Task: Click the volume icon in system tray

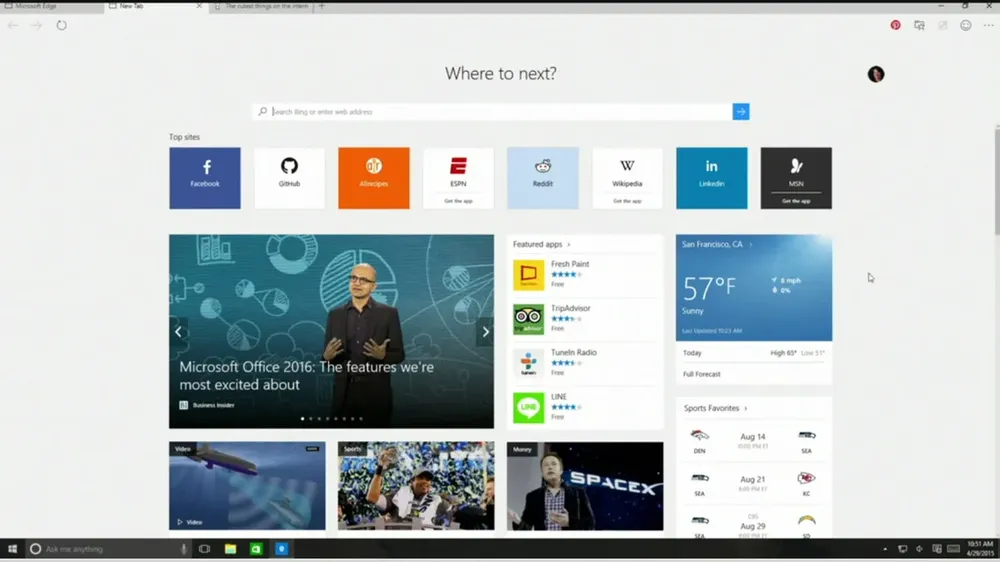Action: click(x=919, y=549)
